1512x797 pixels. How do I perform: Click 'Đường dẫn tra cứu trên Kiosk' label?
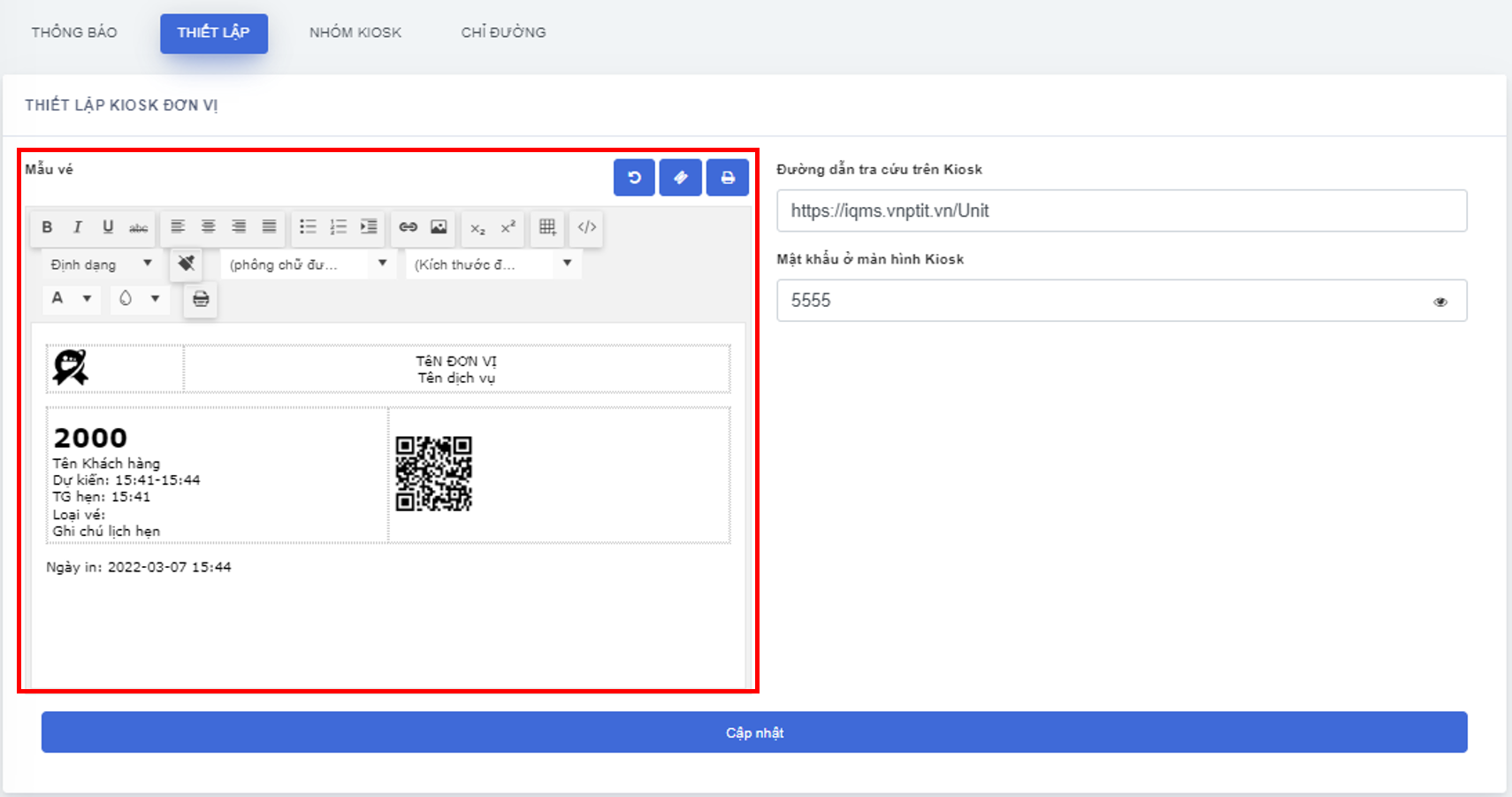click(879, 169)
